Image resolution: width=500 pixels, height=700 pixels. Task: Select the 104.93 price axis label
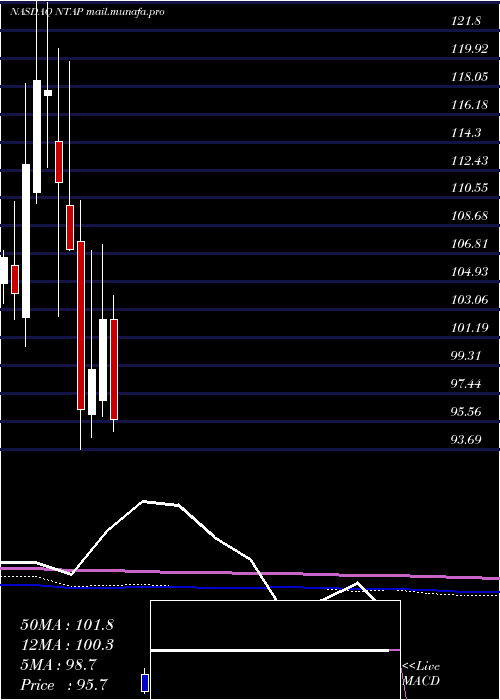(470, 272)
